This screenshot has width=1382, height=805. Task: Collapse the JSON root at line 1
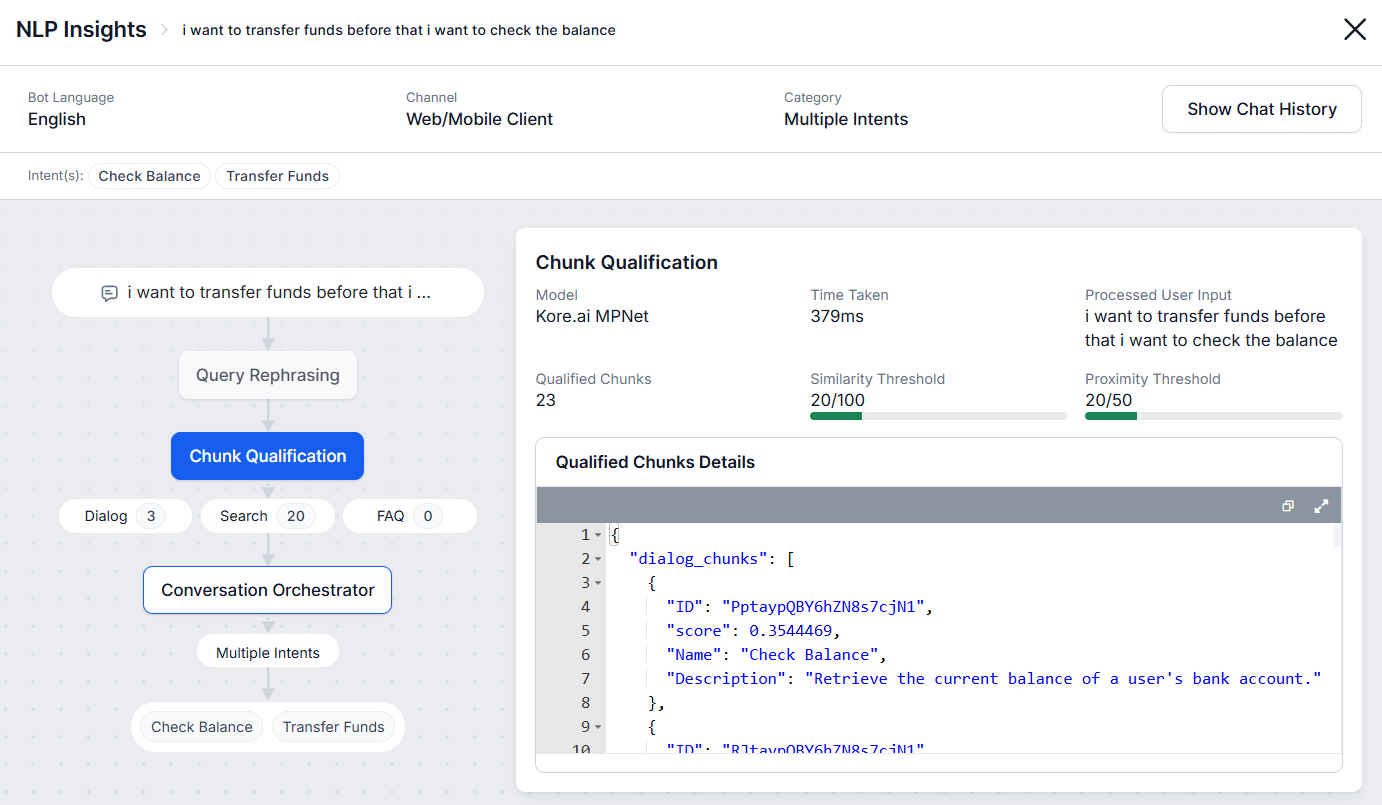[x=598, y=535]
